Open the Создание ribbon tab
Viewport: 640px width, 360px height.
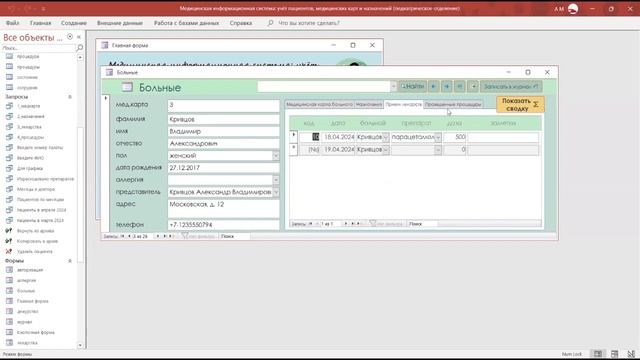[74, 23]
